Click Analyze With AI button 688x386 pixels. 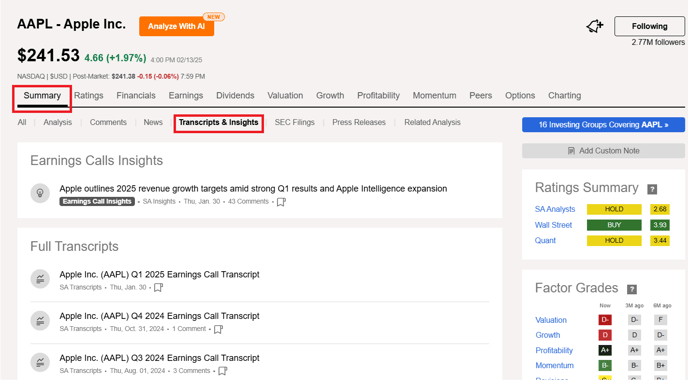[x=176, y=26]
